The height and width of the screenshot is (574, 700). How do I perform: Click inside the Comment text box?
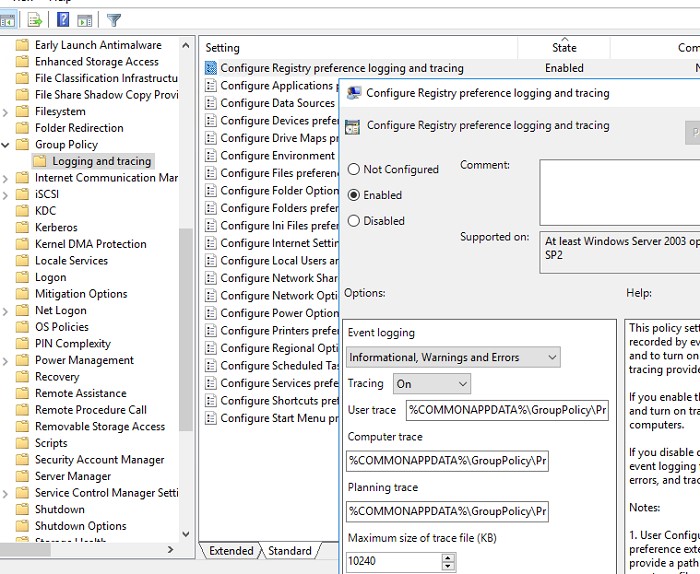[620, 192]
